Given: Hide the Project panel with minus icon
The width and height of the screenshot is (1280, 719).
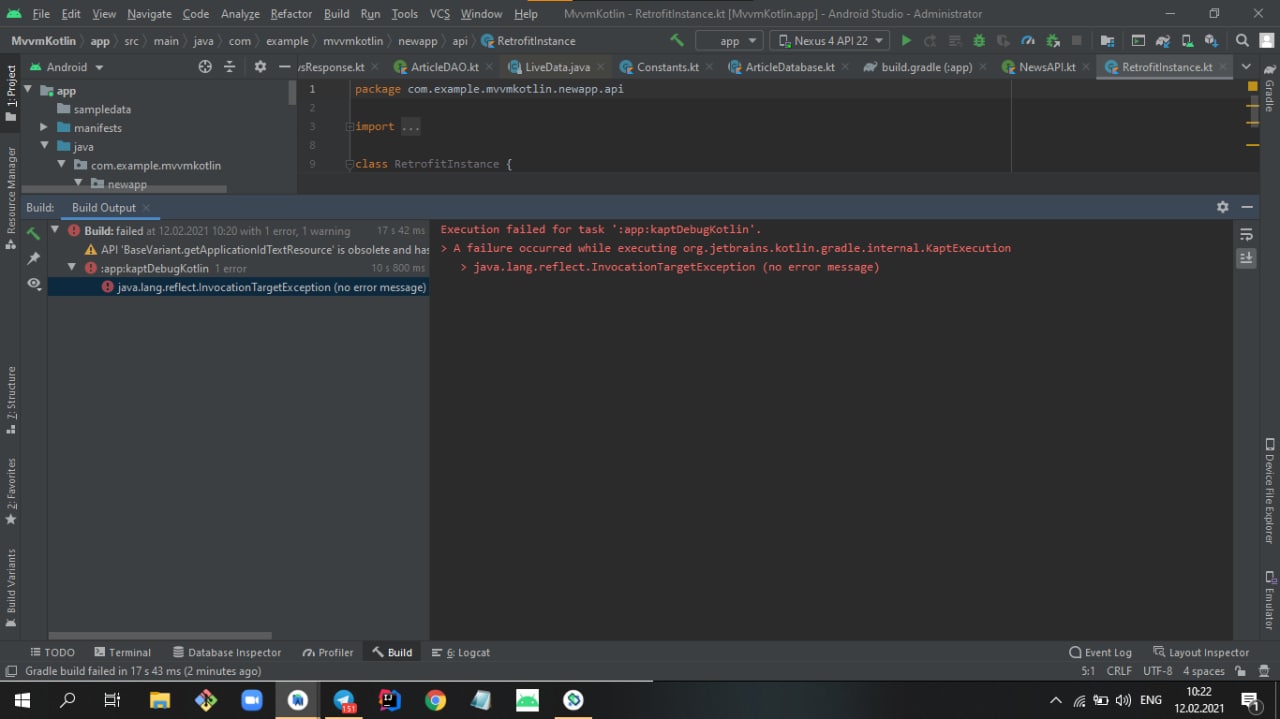Looking at the screenshot, I should (x=284, y=67).
